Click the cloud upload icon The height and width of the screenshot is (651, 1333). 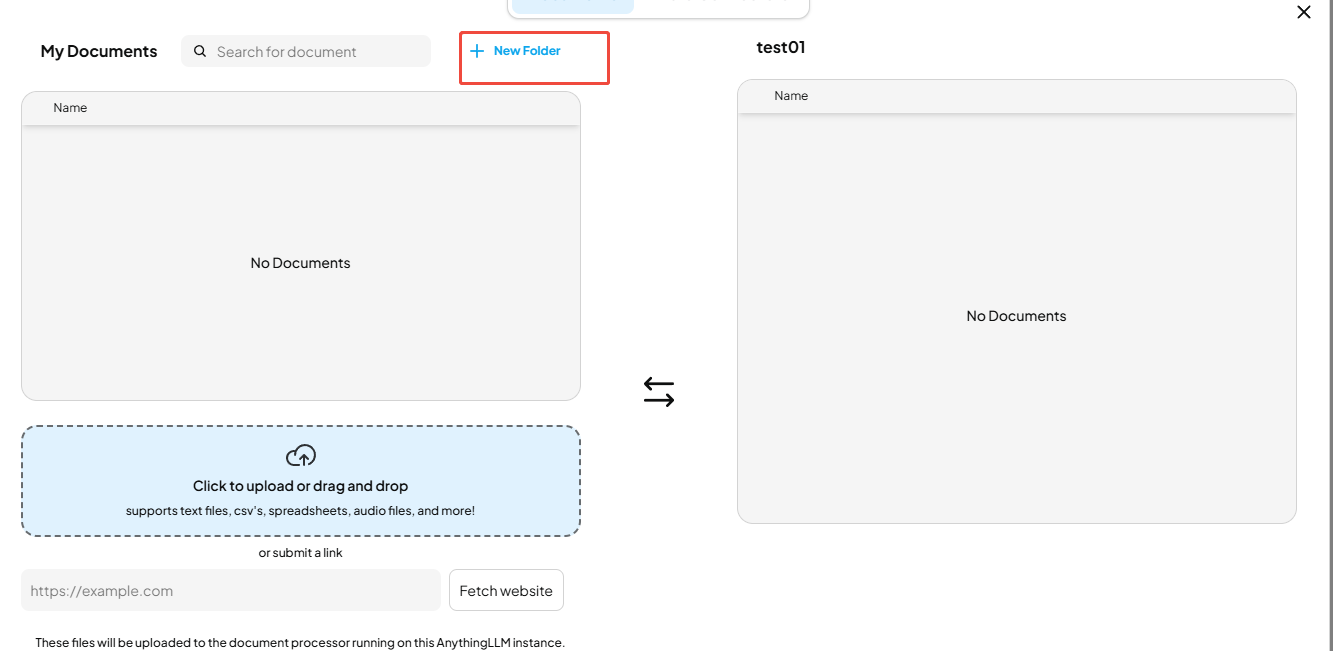pos(301,456)
